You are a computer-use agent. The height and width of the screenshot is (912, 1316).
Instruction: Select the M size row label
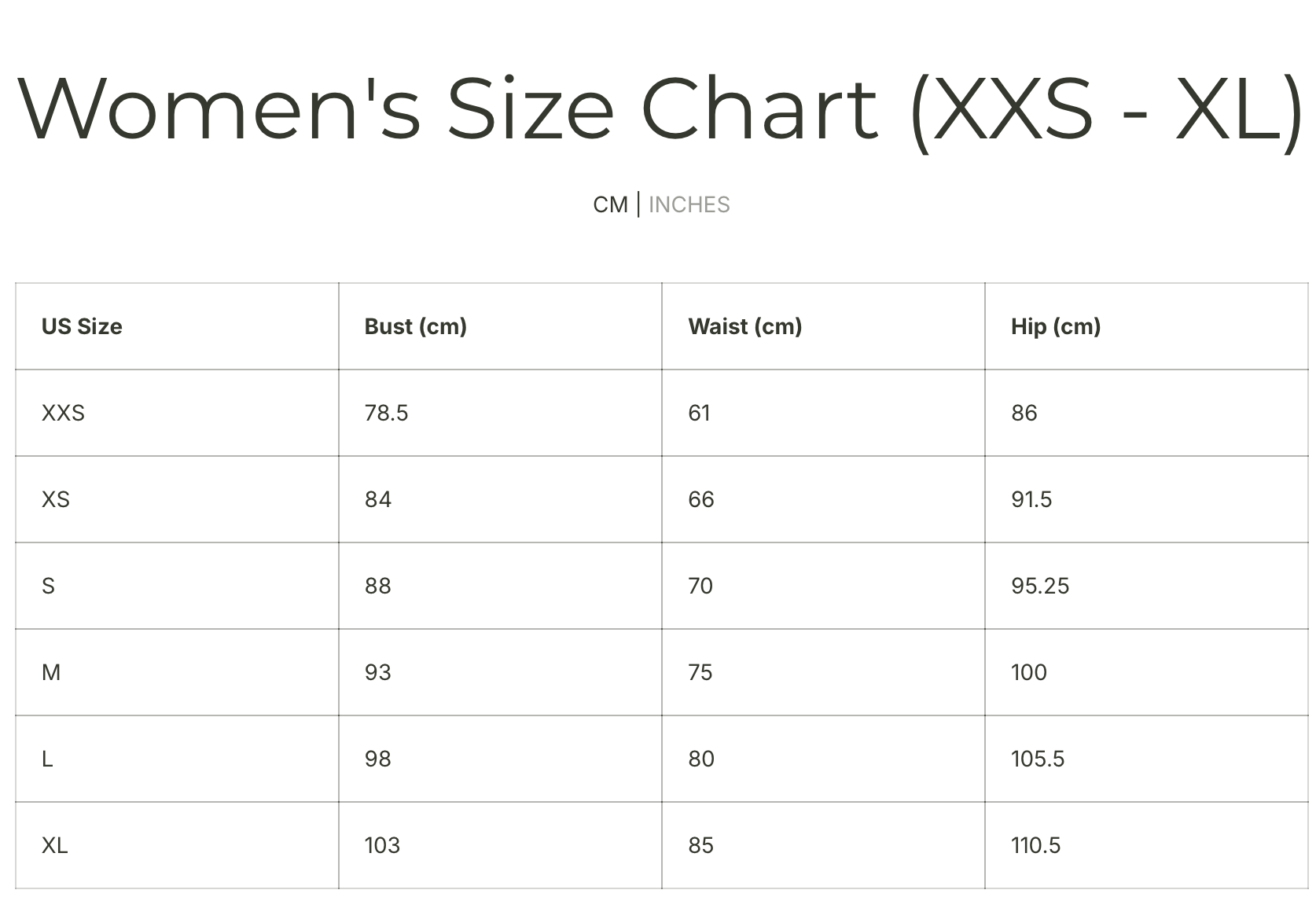tap(51, 672)
